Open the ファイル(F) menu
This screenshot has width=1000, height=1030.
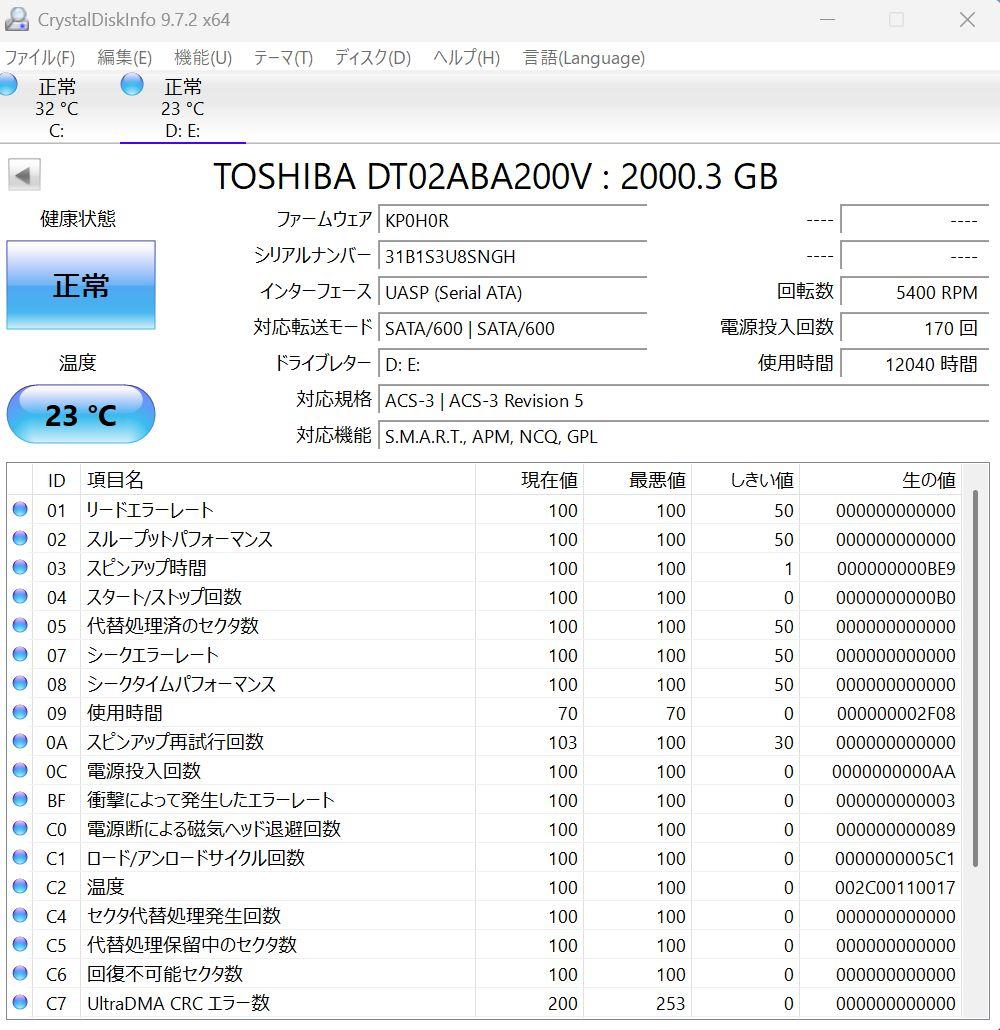click(41, 58)
